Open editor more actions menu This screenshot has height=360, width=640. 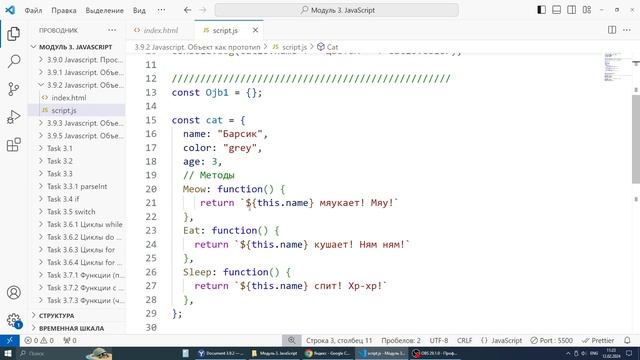[x=627, y=30]
